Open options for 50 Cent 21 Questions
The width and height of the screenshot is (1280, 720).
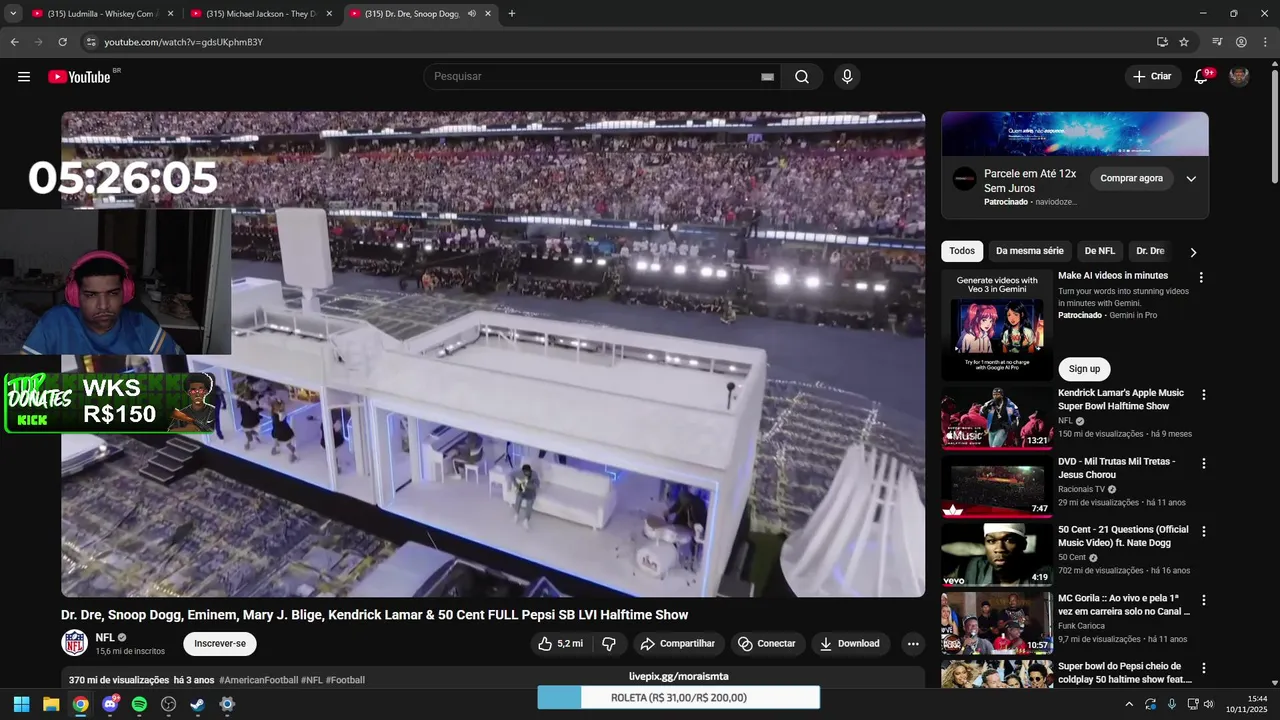pyautogui.click(x=1204, y=531)
